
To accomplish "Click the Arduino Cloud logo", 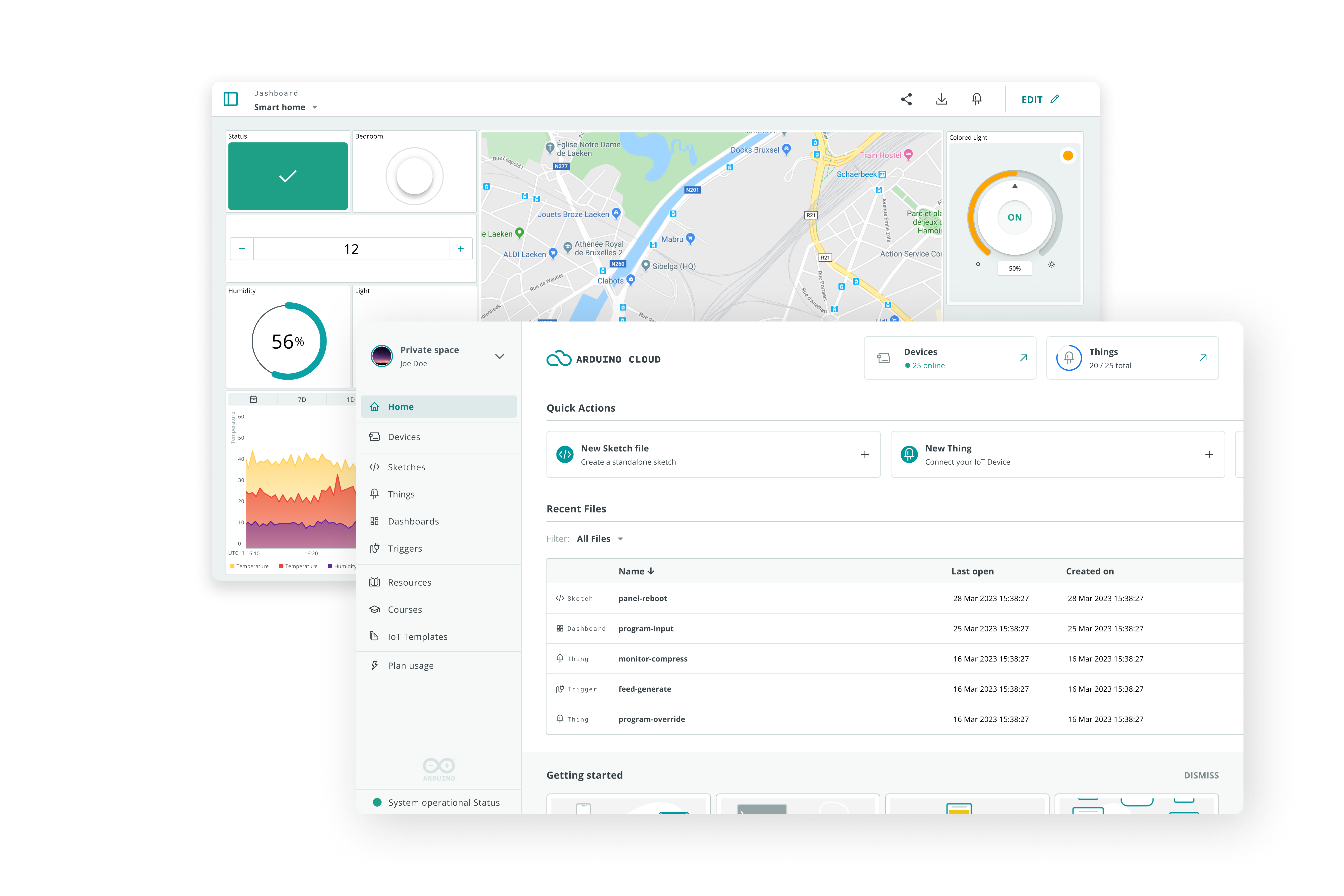I will click(x=603, y=359).
